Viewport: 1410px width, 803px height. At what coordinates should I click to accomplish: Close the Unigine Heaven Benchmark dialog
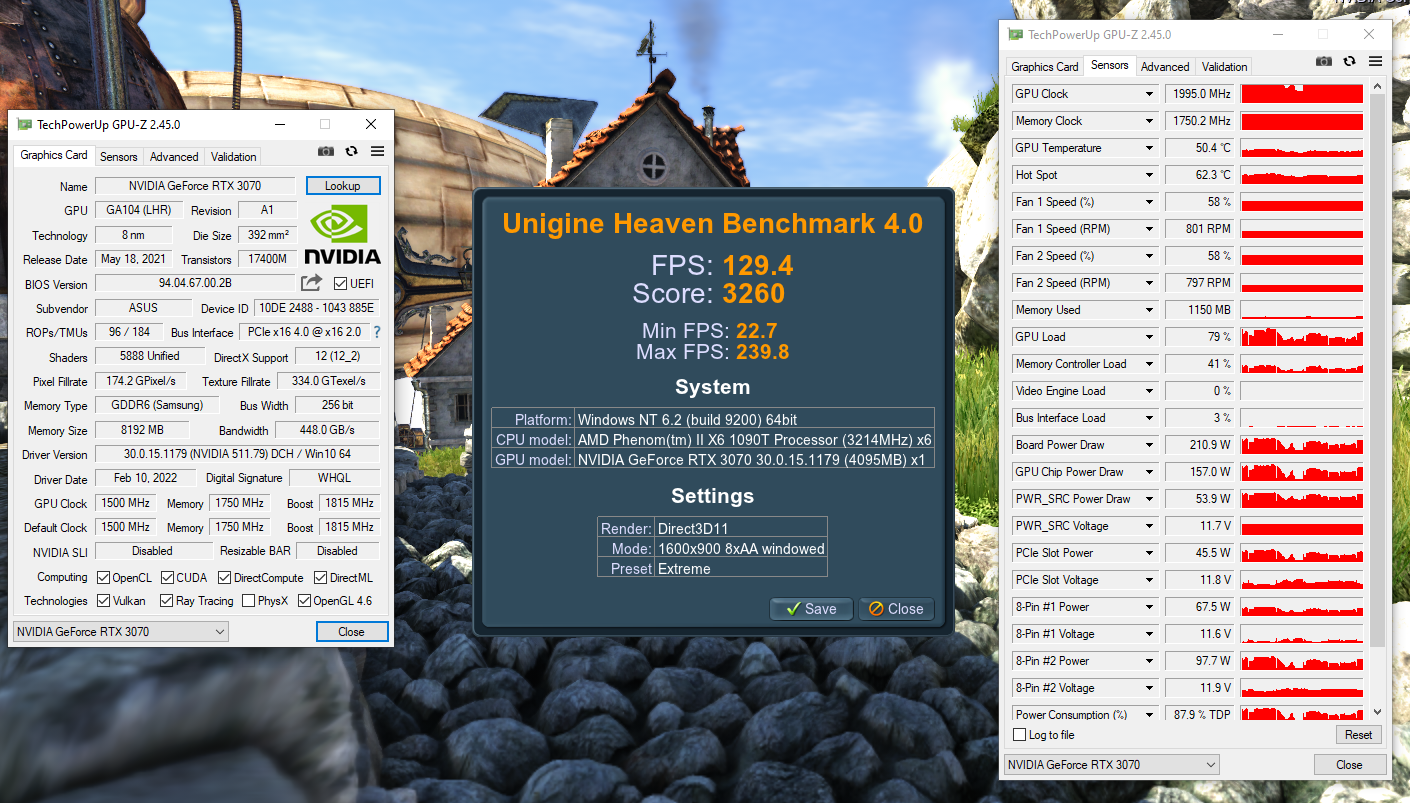[x=896, y=609]
